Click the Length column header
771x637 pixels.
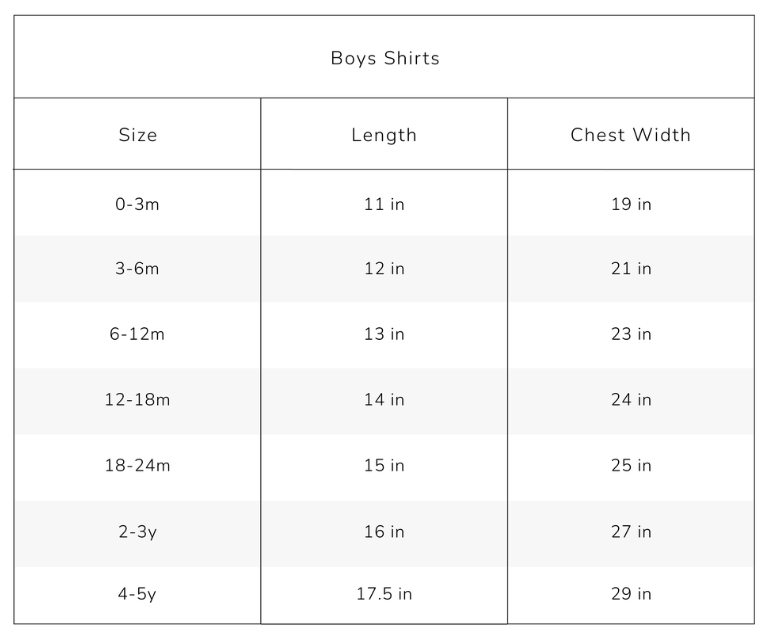coord(384,135)
